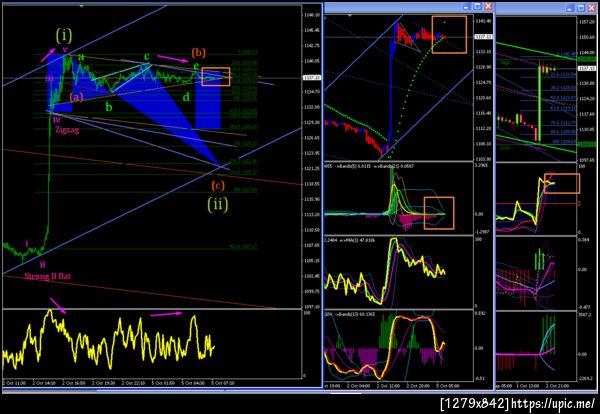Select the orange rectangle on the left chart
This screenshot has height=414, width=600.
point(216,77)
